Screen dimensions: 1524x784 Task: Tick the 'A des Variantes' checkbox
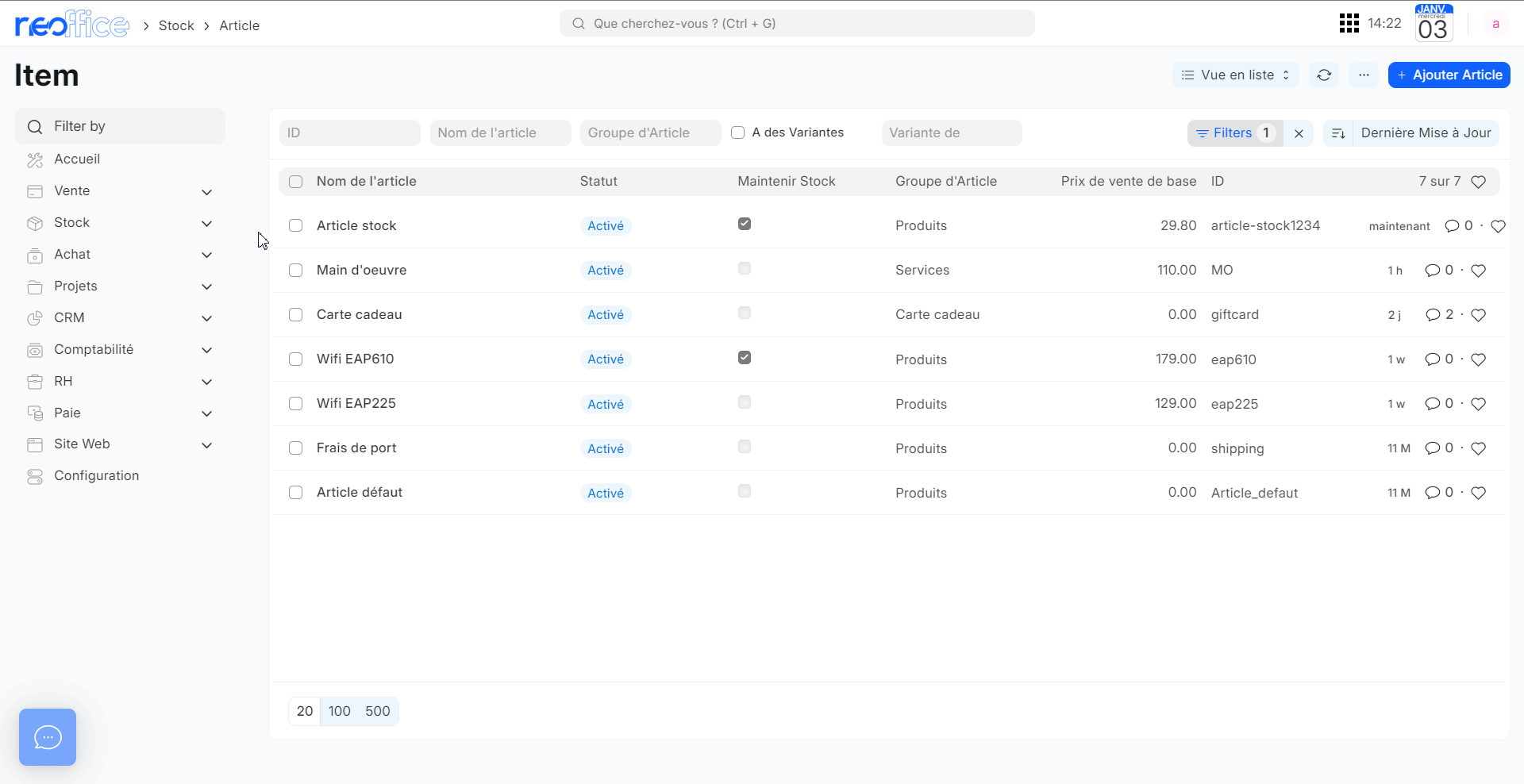pyautogui.click(x=738, y=133)
